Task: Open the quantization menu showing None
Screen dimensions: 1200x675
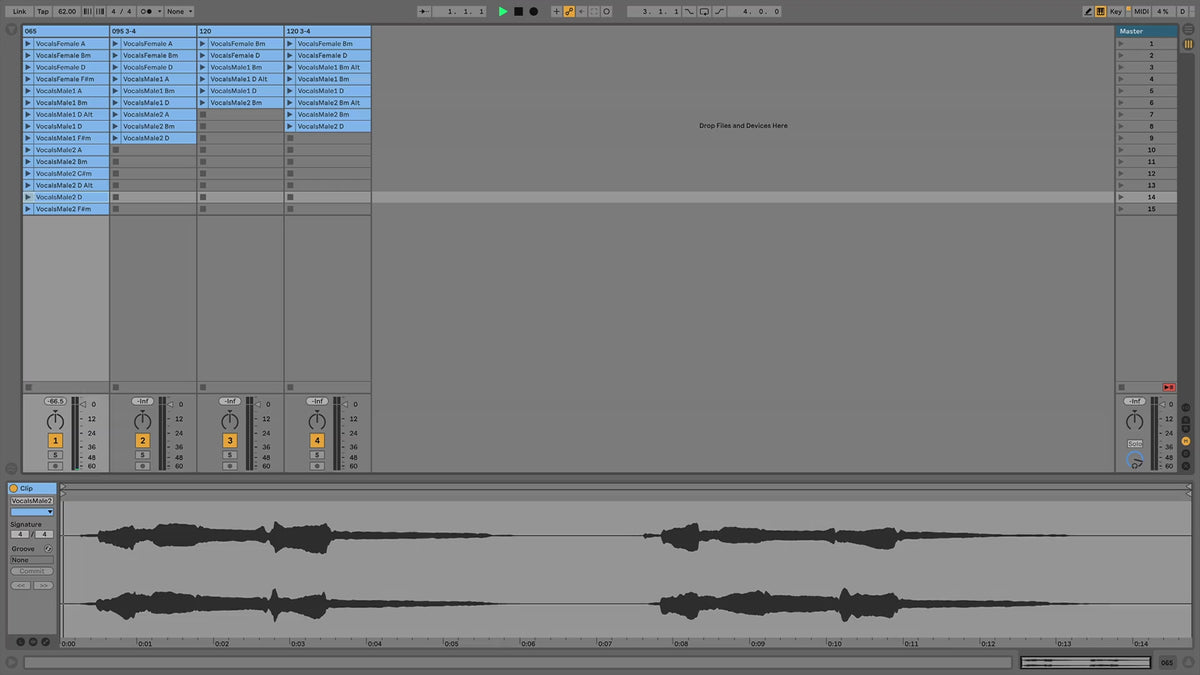Action: 181,11
